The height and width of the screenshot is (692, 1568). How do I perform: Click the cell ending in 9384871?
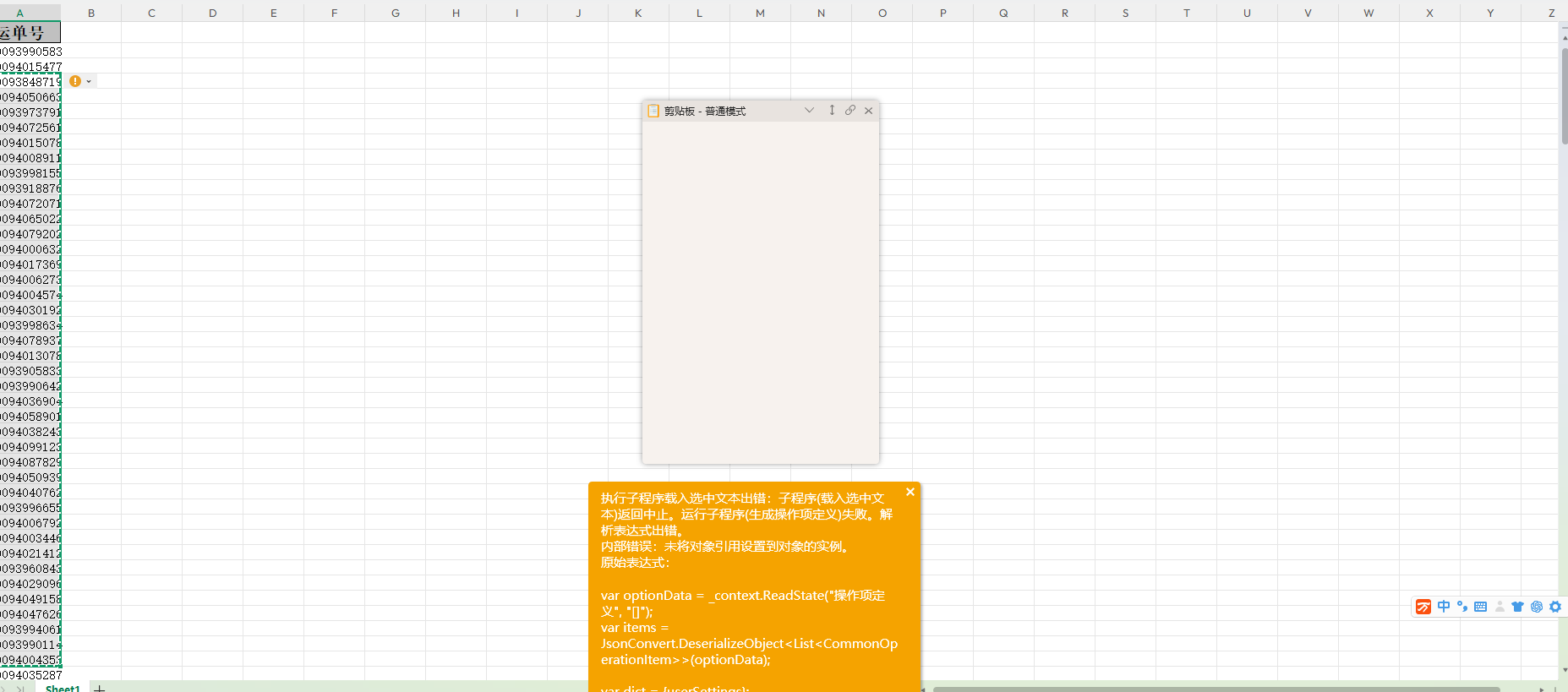click(x=30, y=82)
